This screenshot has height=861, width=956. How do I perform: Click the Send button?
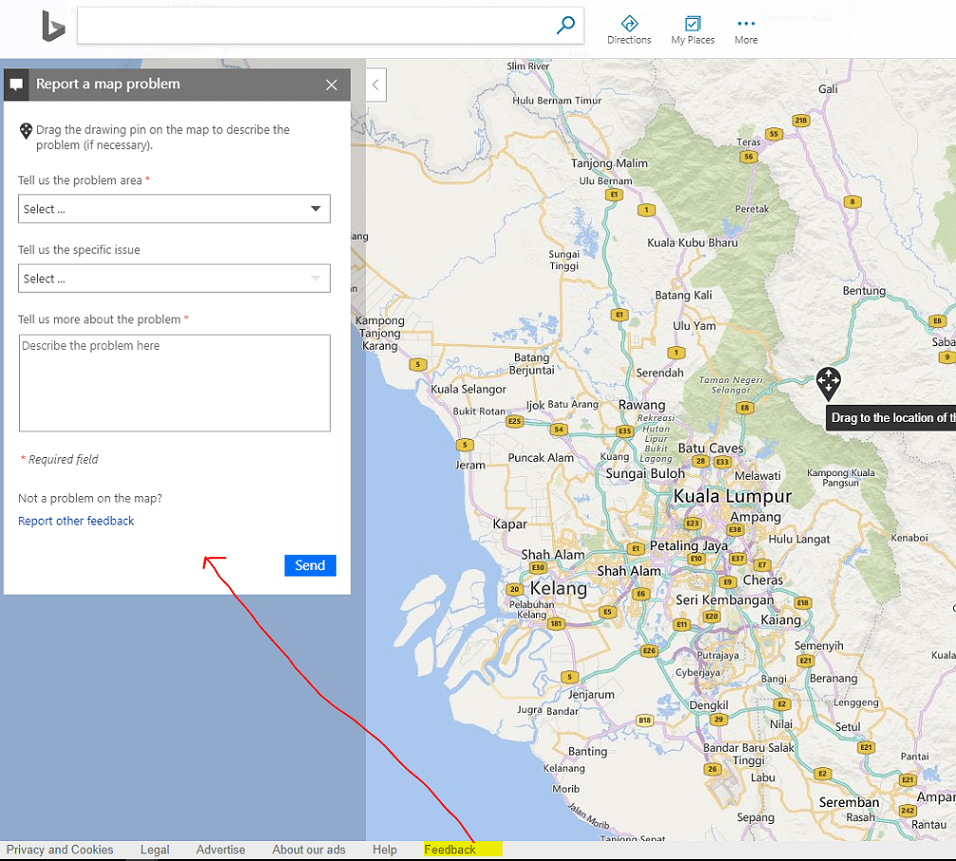(309, 565)
